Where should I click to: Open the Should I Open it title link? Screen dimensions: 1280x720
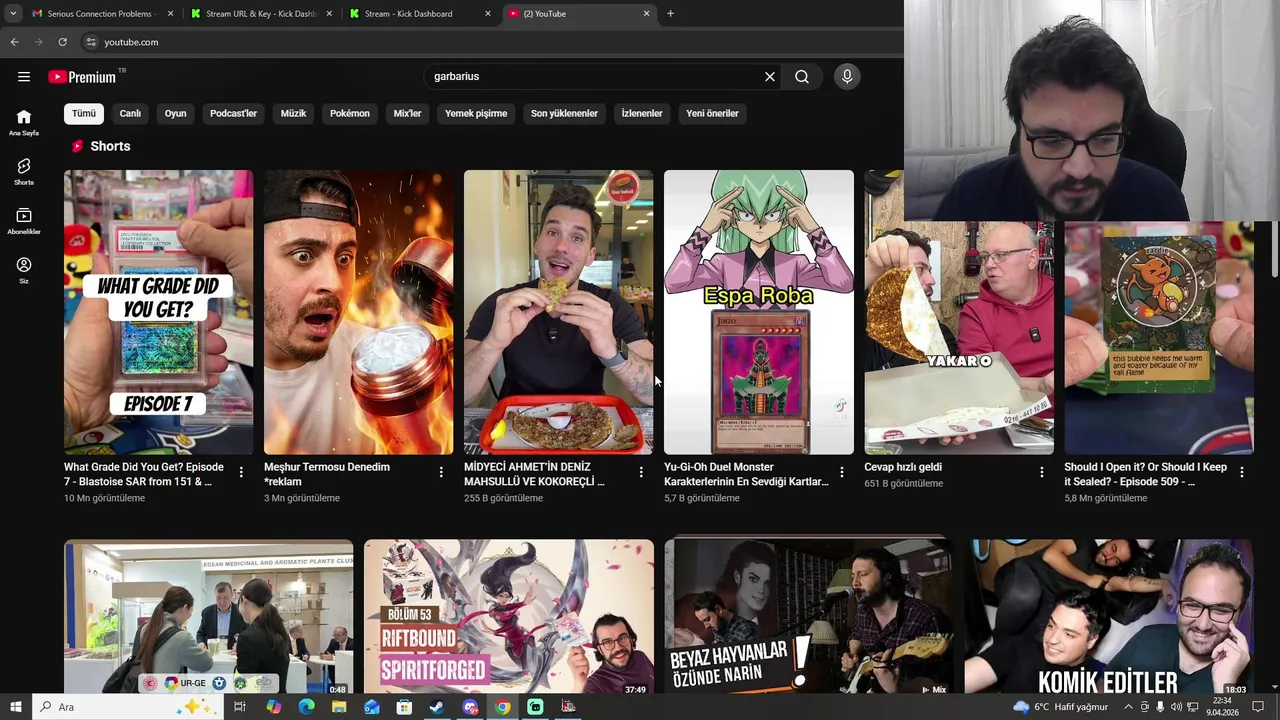[x=1145, y=474]
